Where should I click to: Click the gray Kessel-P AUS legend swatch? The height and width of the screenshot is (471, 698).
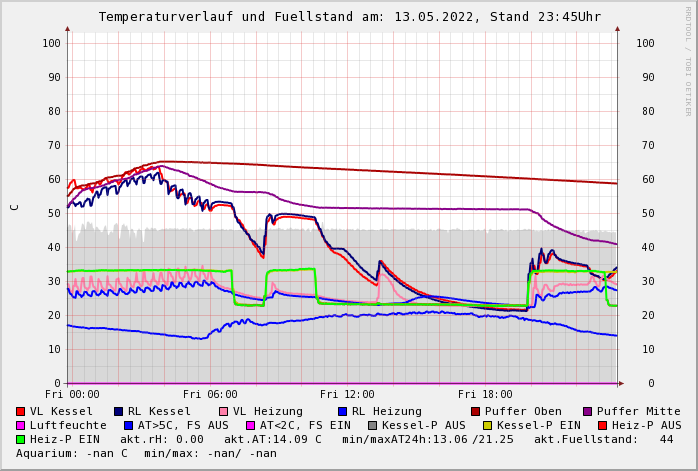[x=373, y=425]
